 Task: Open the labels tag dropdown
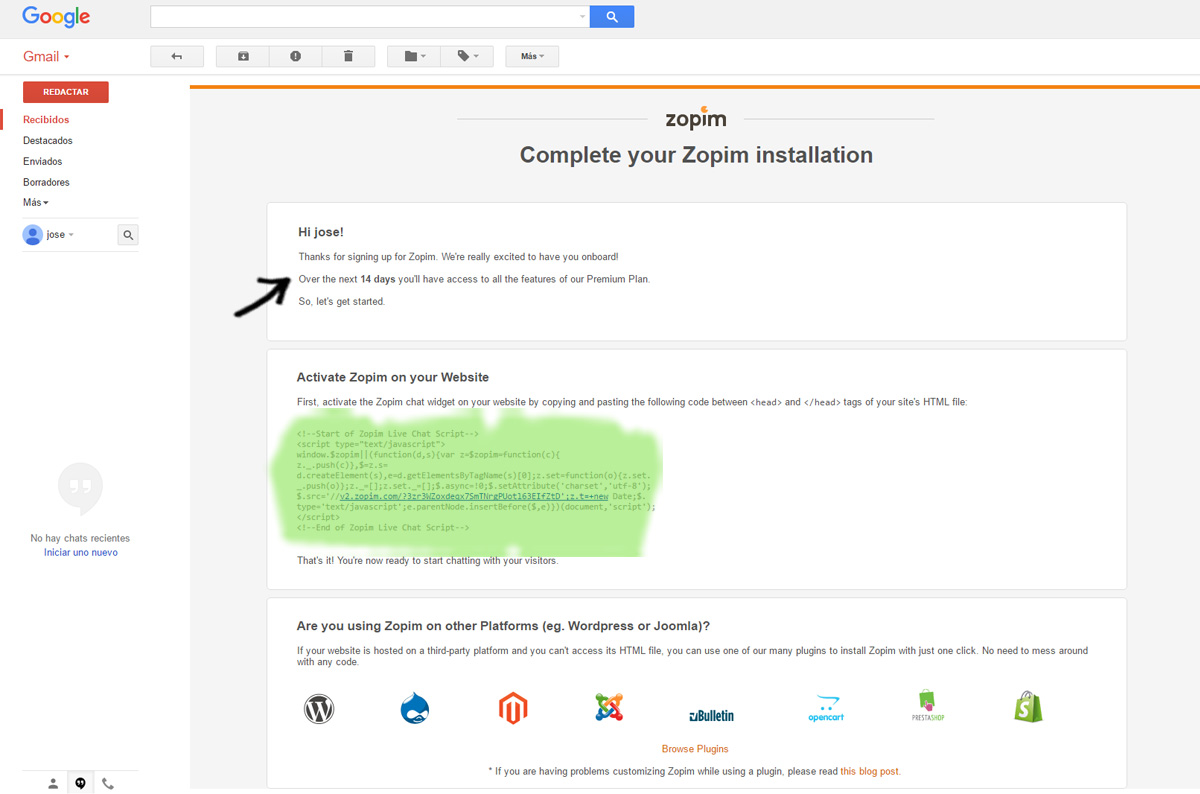[x=467, y=57]
